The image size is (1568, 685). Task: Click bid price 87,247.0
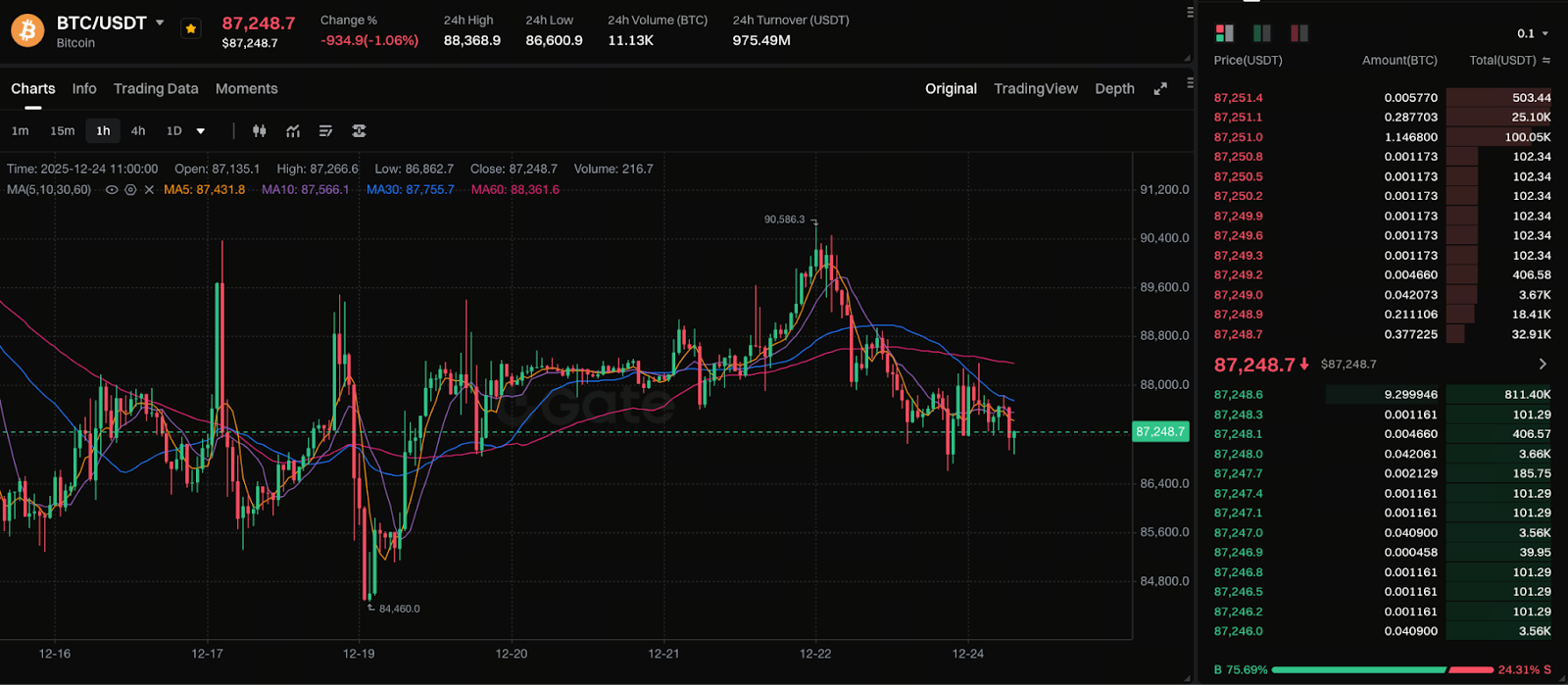pyautogui.click(x=1239, y=533)
